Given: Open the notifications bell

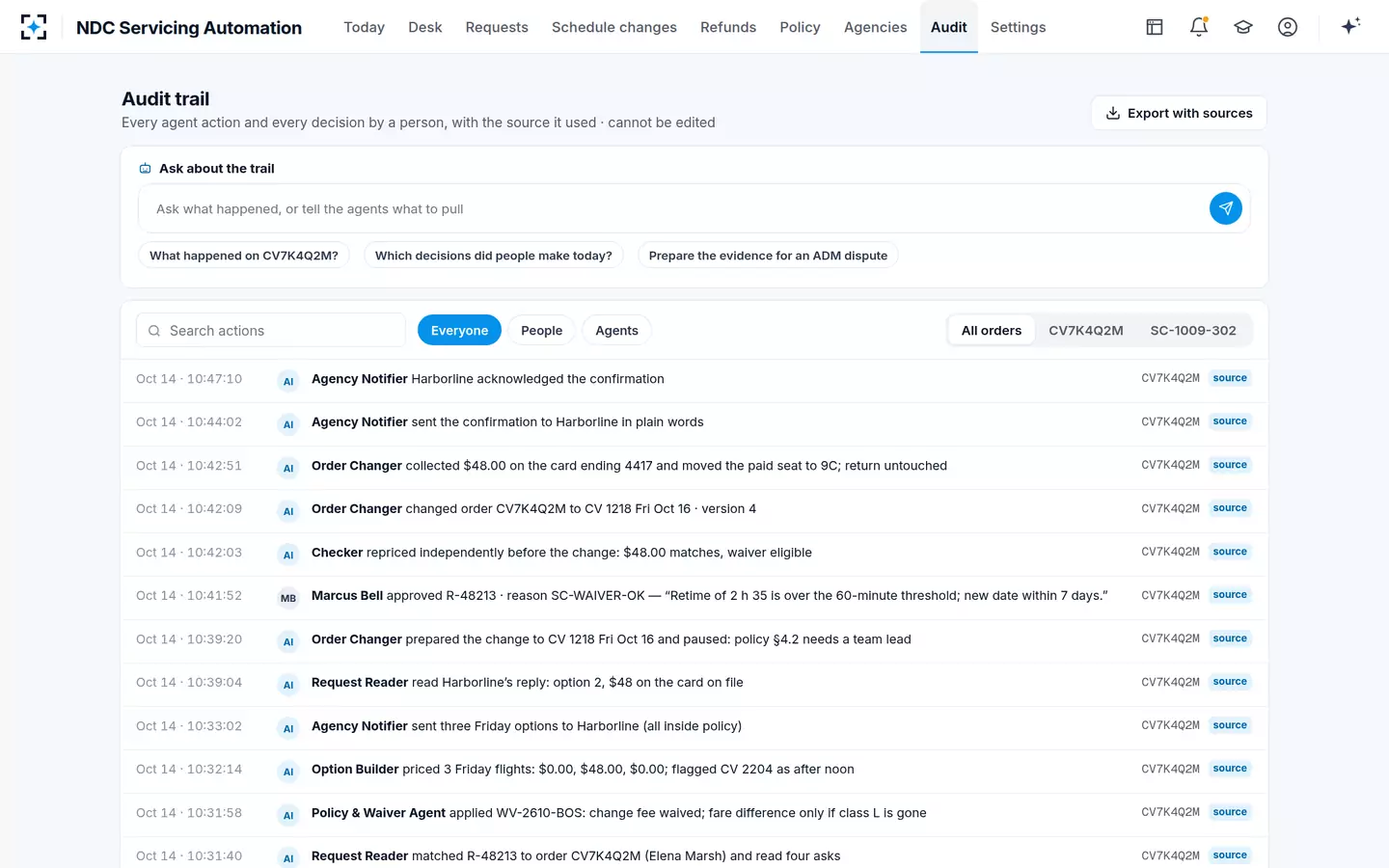Looking at the screenshot, I should [1199, 27].
